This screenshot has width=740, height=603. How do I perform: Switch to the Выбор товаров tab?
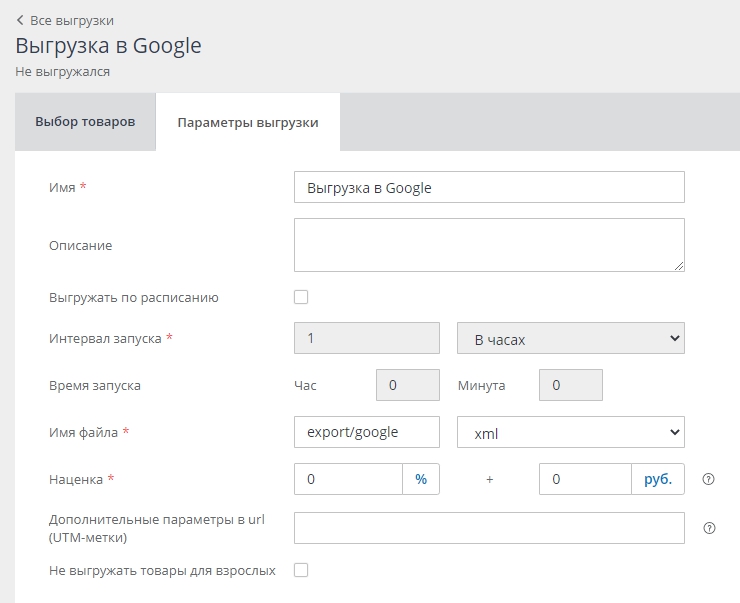pyautogui.click(x=85, y=122)
